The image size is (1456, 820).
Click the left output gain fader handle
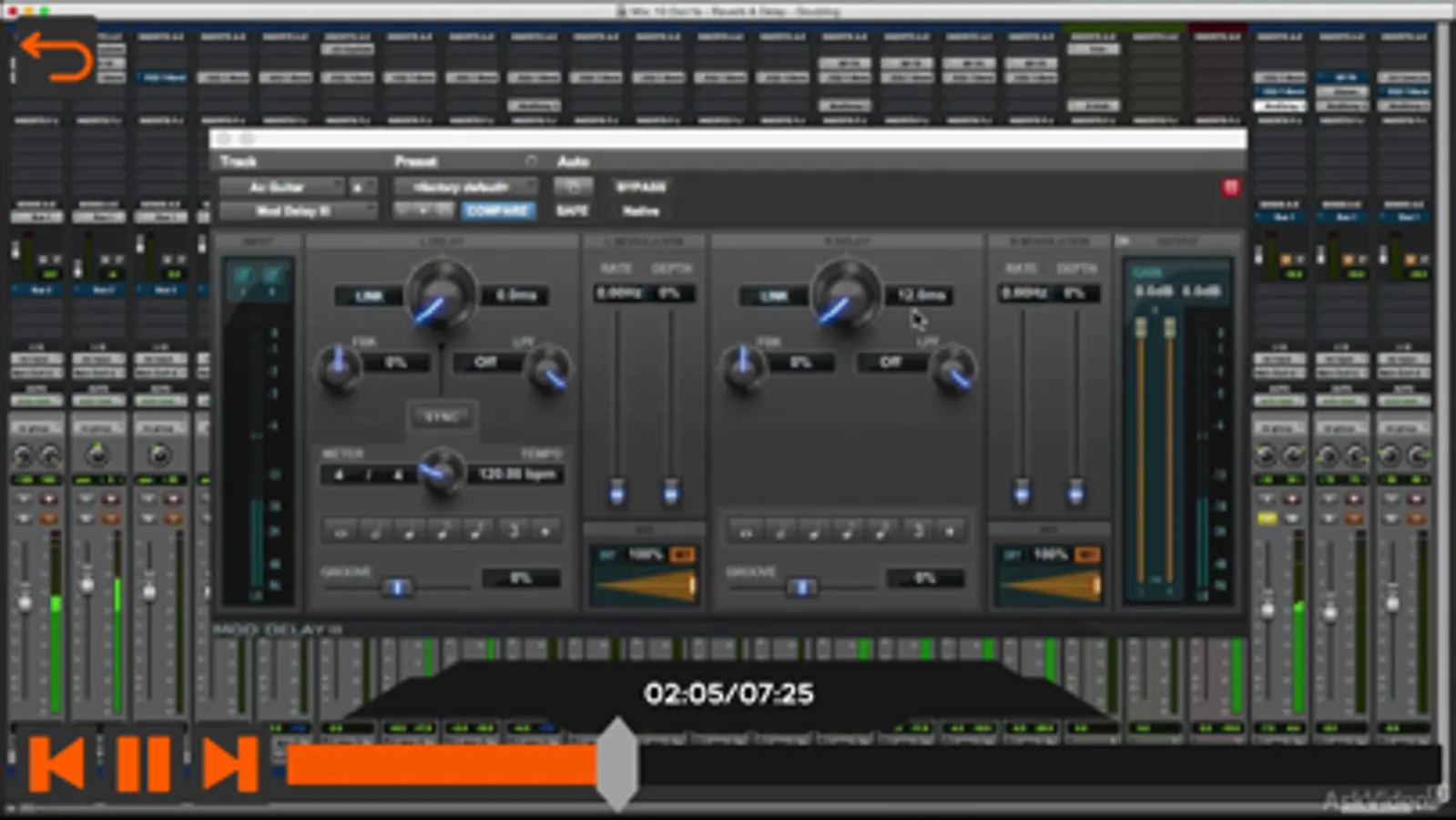[x=1140, y=328]
